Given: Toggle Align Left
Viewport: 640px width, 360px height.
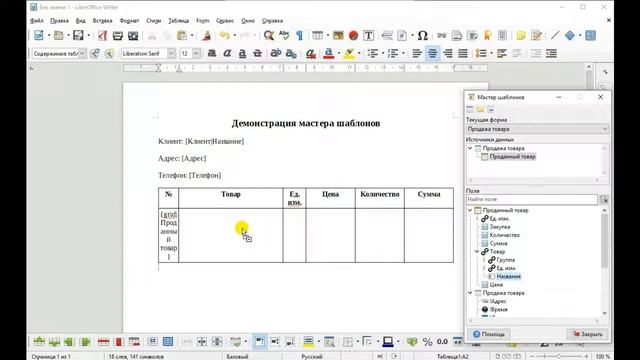Looking at the screenshot, I should pos(417,53).
